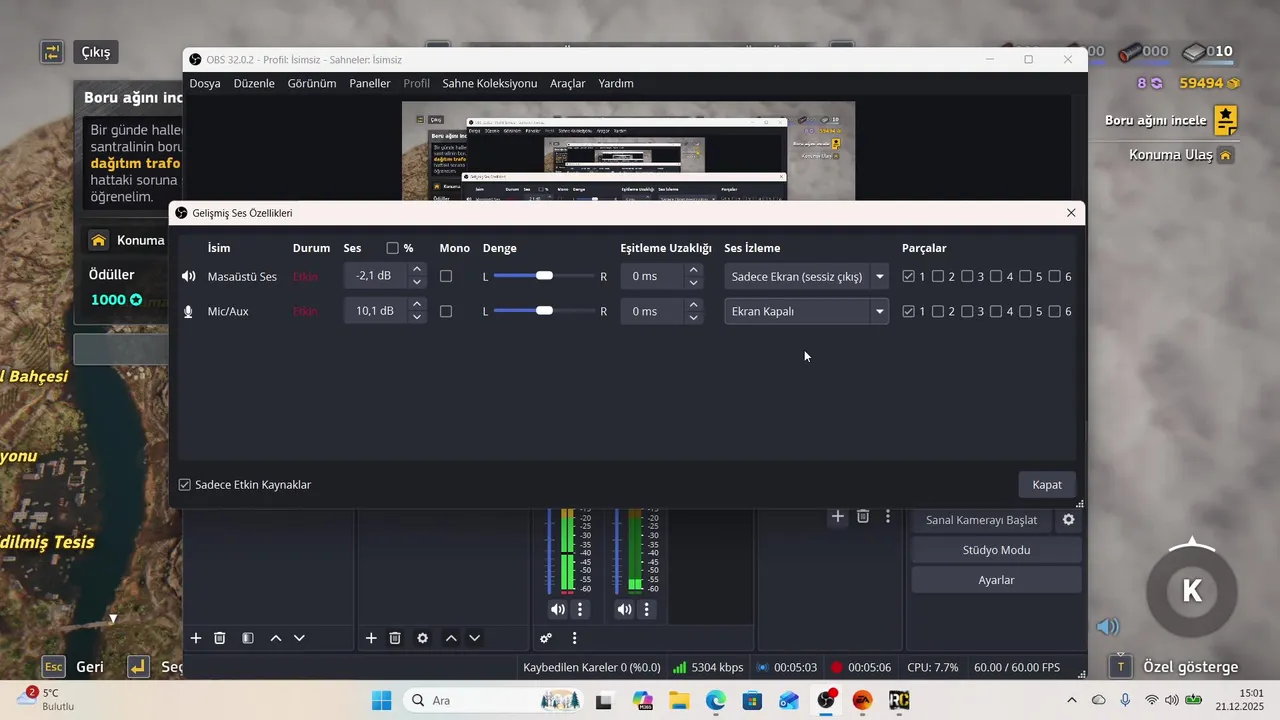Image resolution: width=1280 pixels, height=720 pixels.
Task: Launch Microsoft Edge from the taskbar
Action: coord(716,700)
